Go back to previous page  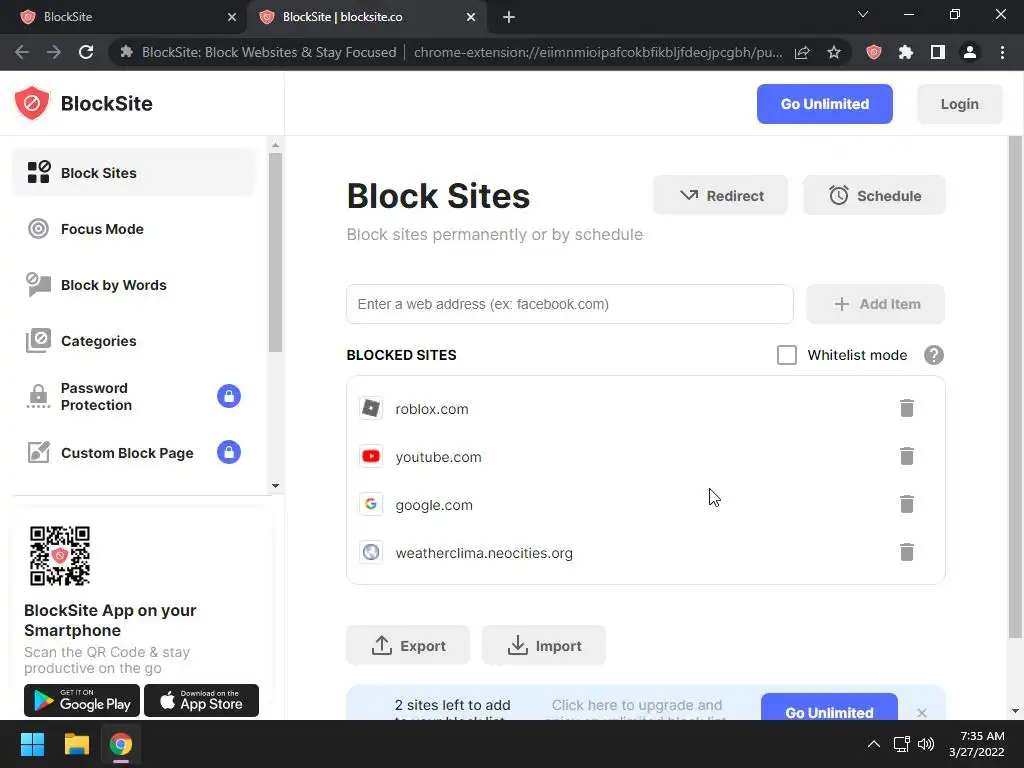[22, 52]
